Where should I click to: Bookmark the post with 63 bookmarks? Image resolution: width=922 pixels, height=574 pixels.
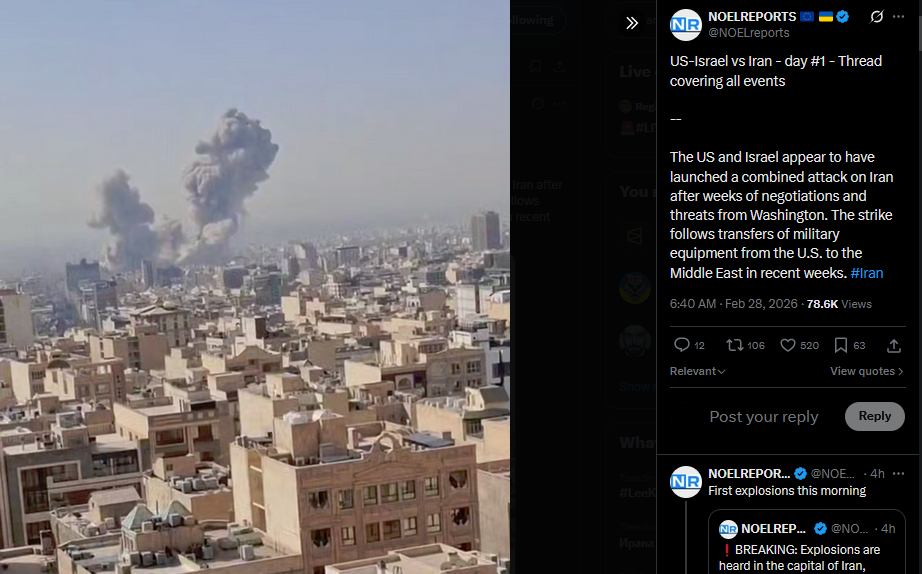click(850, 345)
